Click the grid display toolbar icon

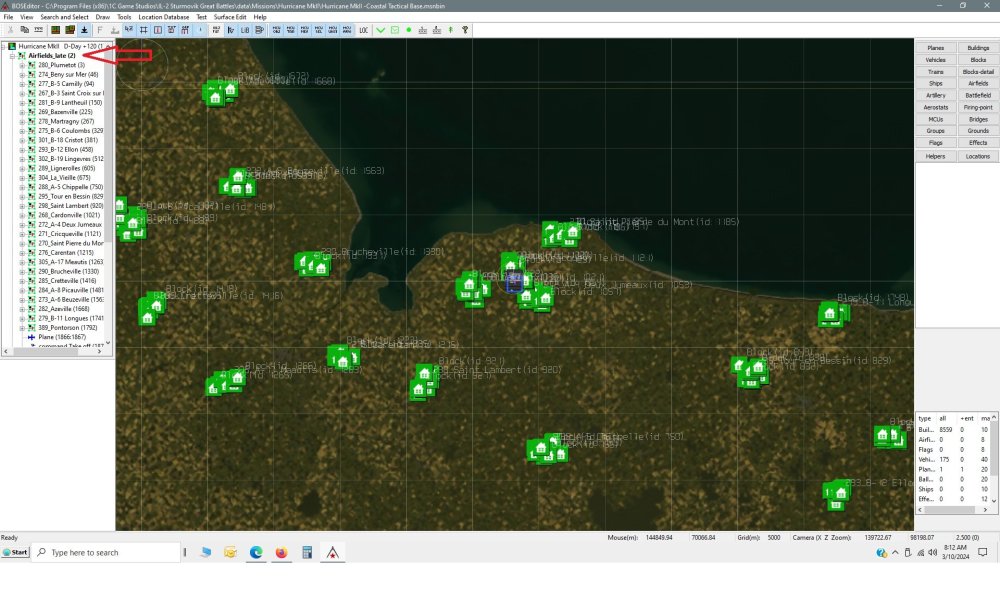143,31
